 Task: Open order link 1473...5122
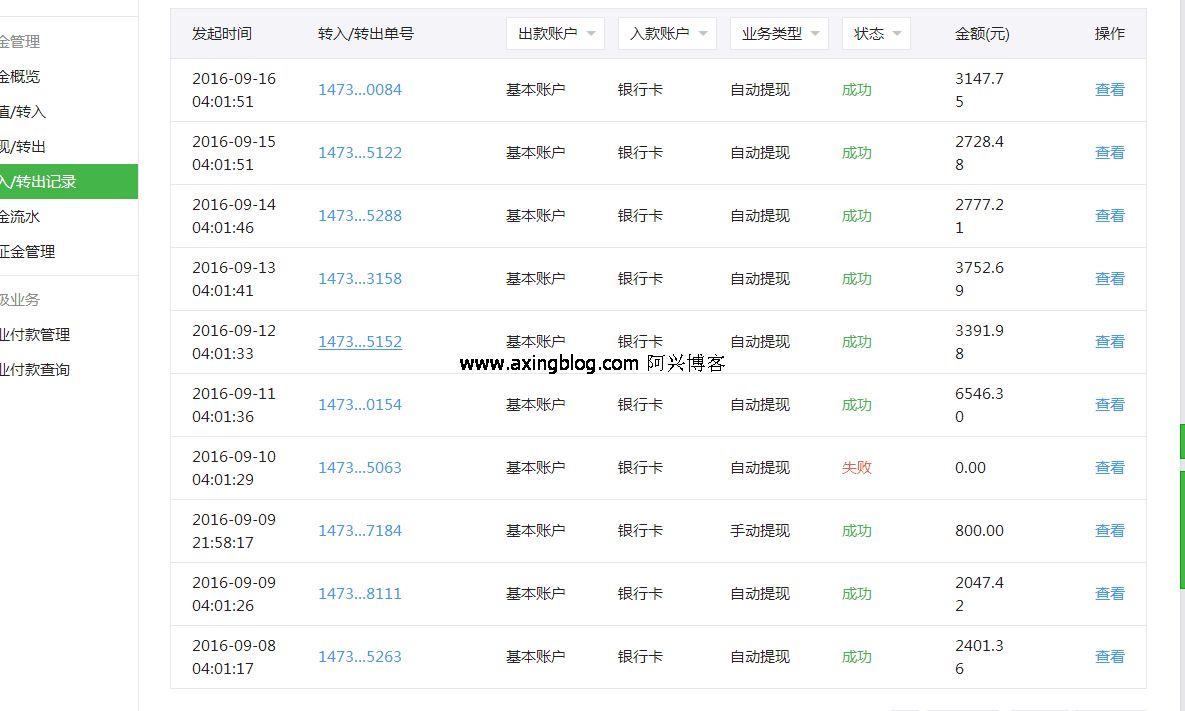pyautogui.click(x=360, y=153)
